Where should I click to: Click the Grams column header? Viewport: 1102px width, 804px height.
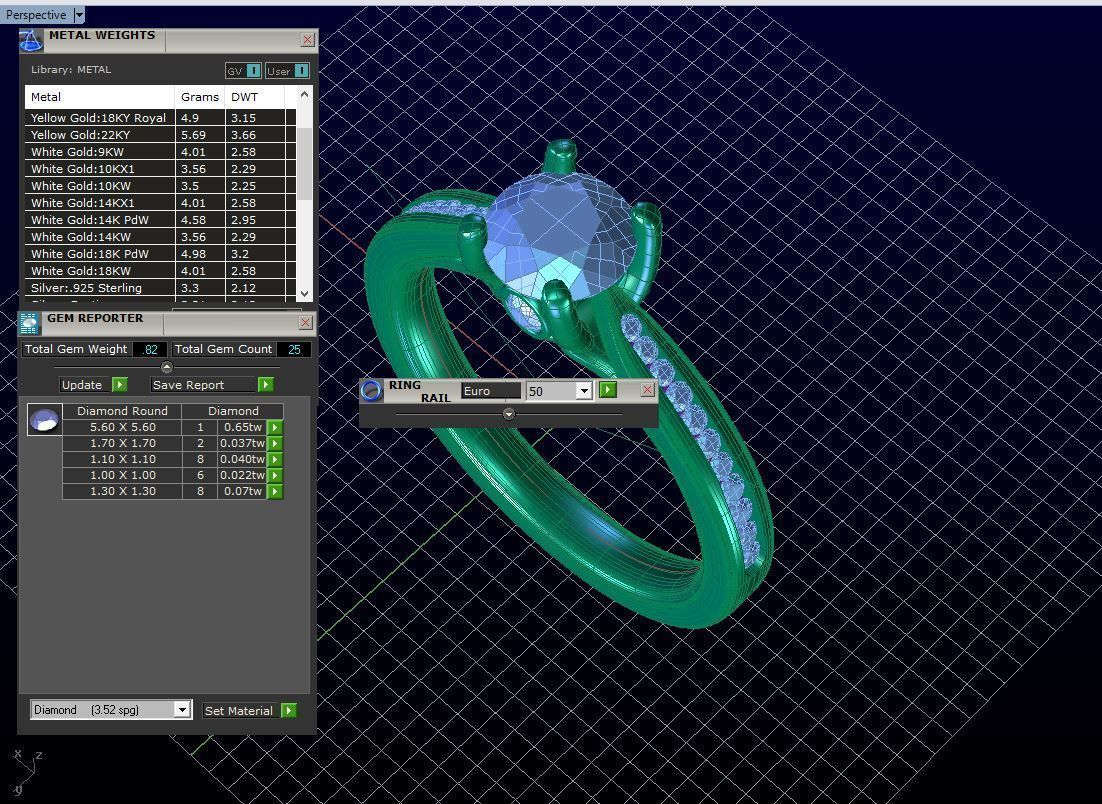(200, 97)
